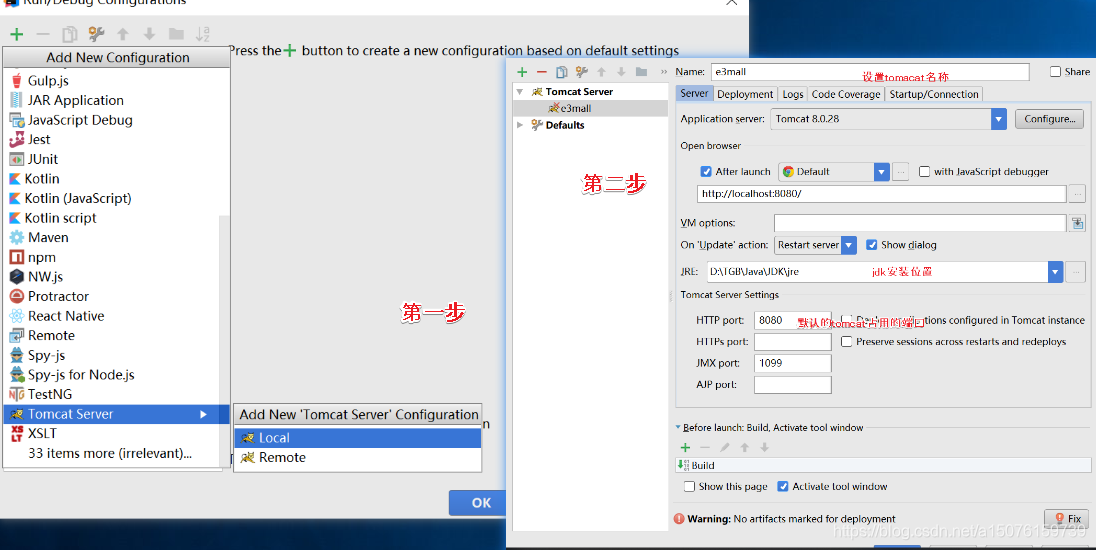Click the VM options field
This screenshot has width=1096, height=550.
pos(920,223)
